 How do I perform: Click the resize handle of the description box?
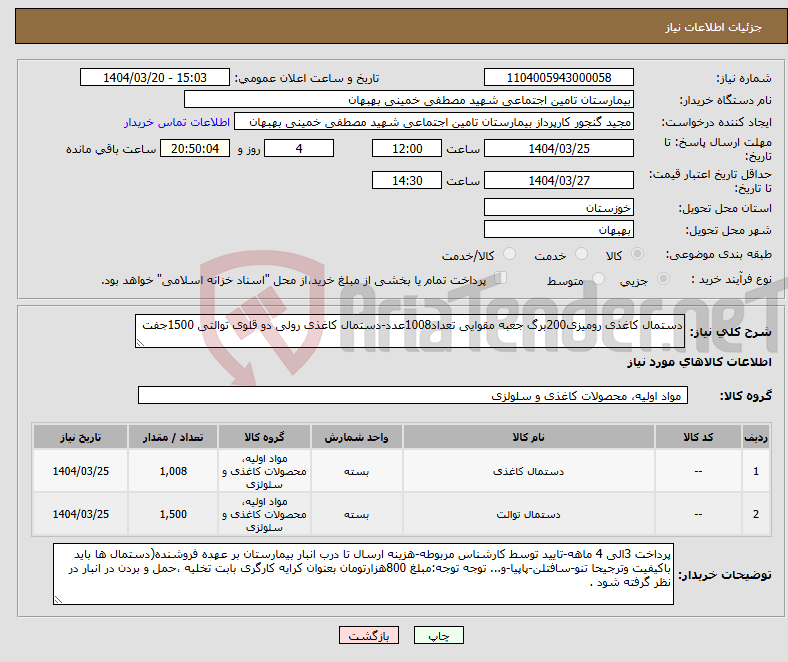point(140,343)
